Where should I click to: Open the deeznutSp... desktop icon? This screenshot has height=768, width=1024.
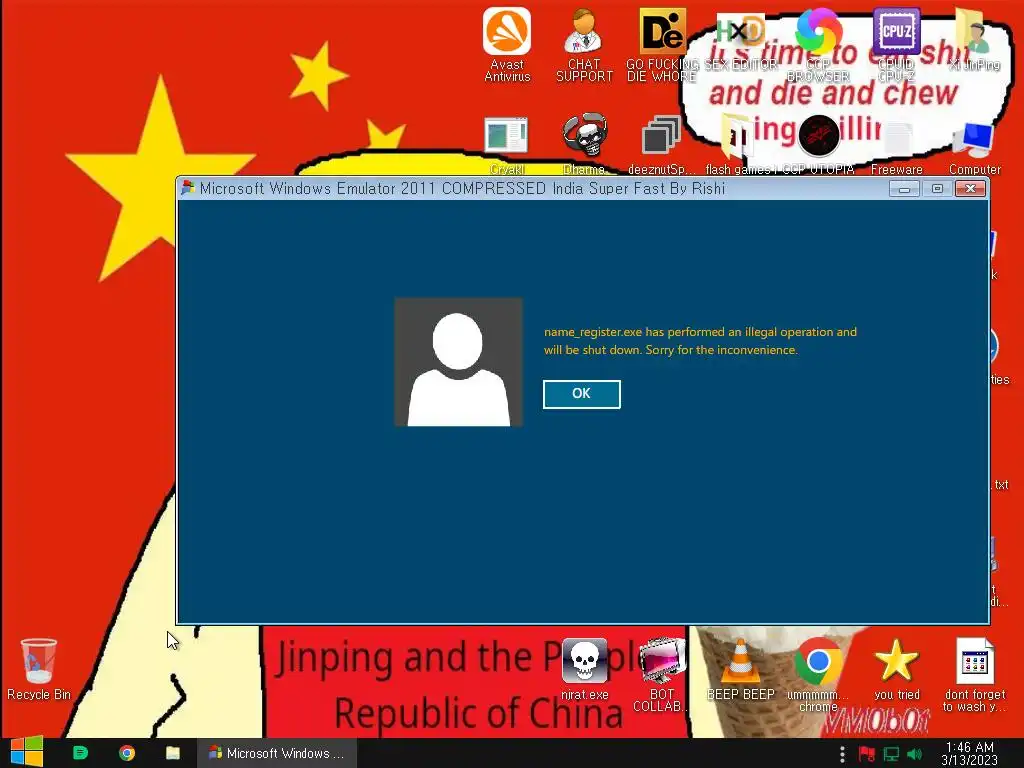(x=661, y=145)
